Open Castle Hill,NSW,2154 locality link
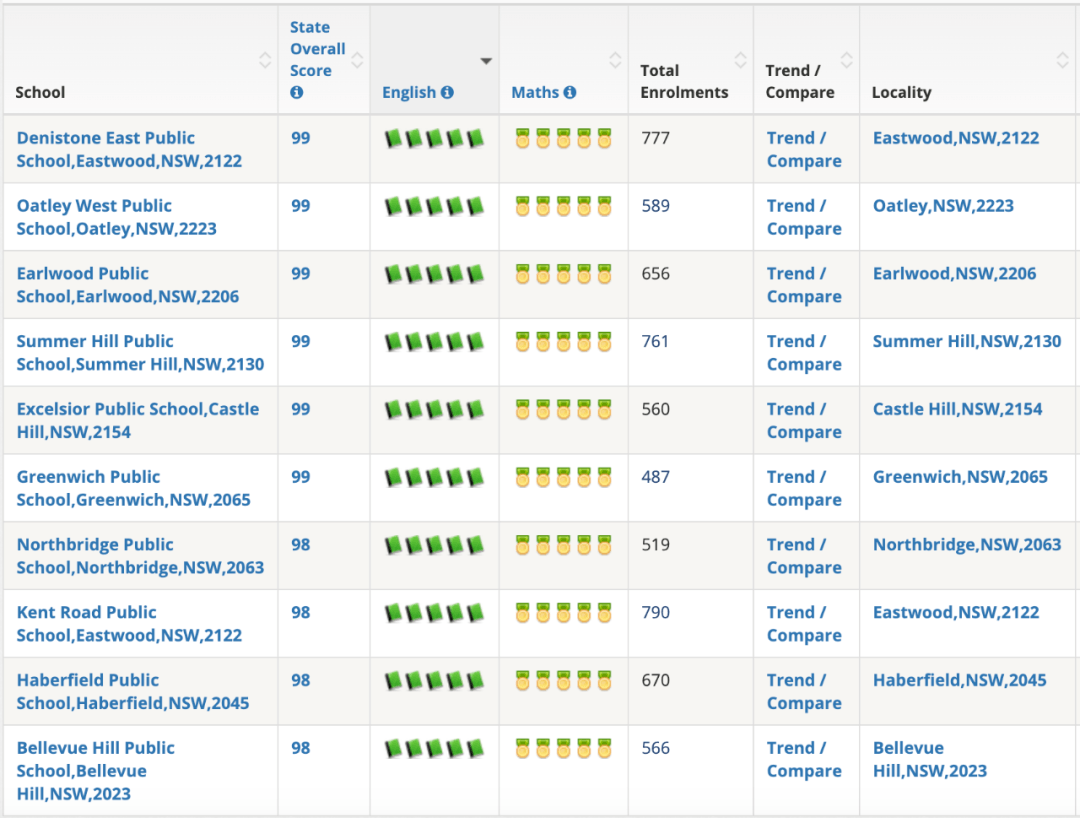The height and width of the screenshot is (818, 1080). 957,409
